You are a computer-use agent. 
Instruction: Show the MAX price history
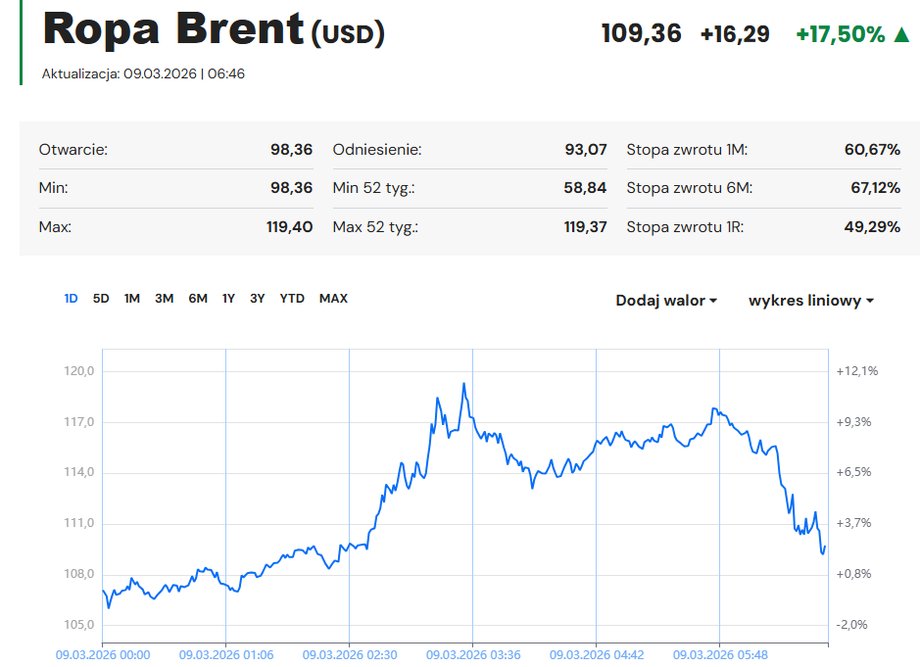(x=333, y=298)
